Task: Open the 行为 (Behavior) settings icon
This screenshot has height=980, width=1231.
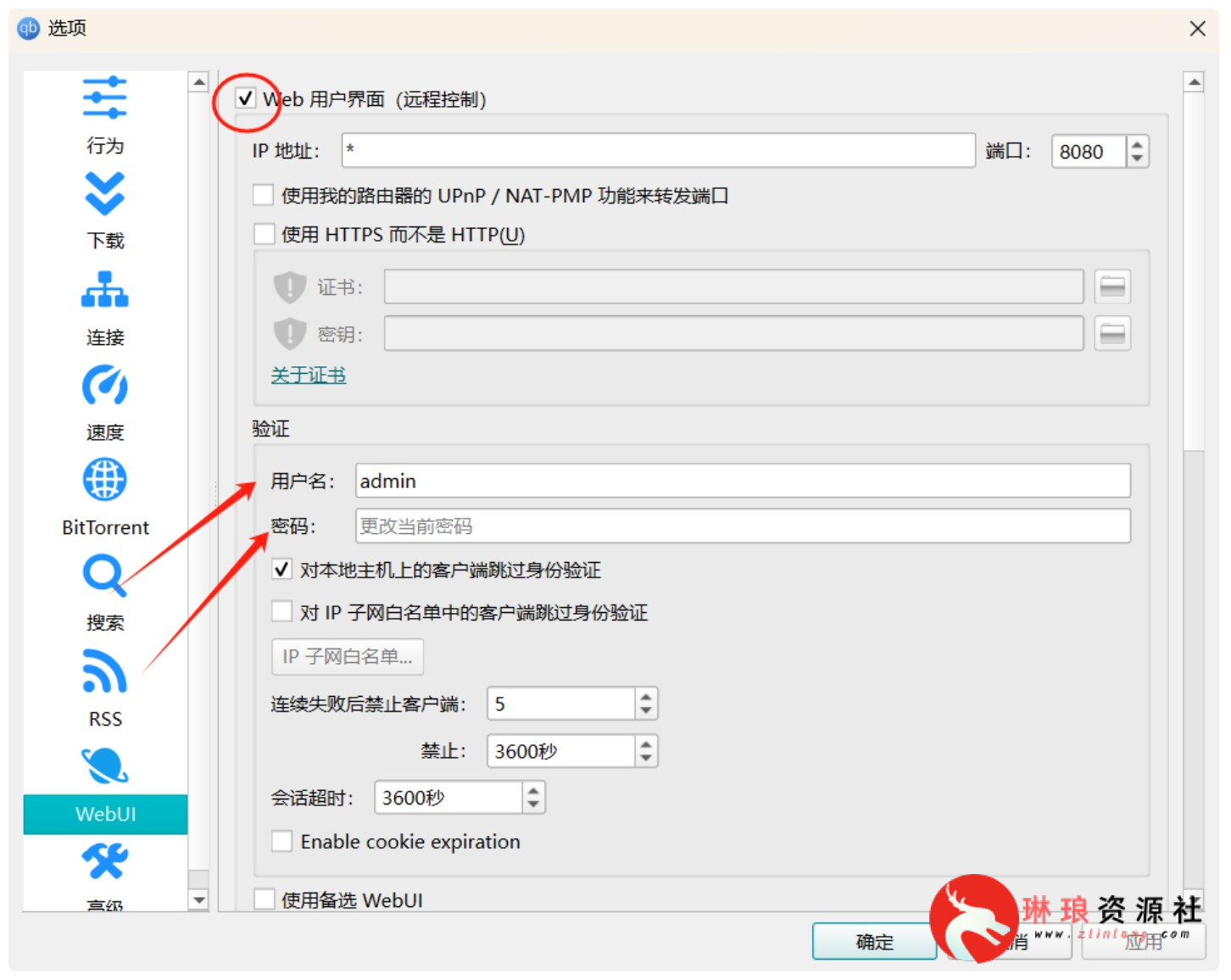Action: [104, 97]
